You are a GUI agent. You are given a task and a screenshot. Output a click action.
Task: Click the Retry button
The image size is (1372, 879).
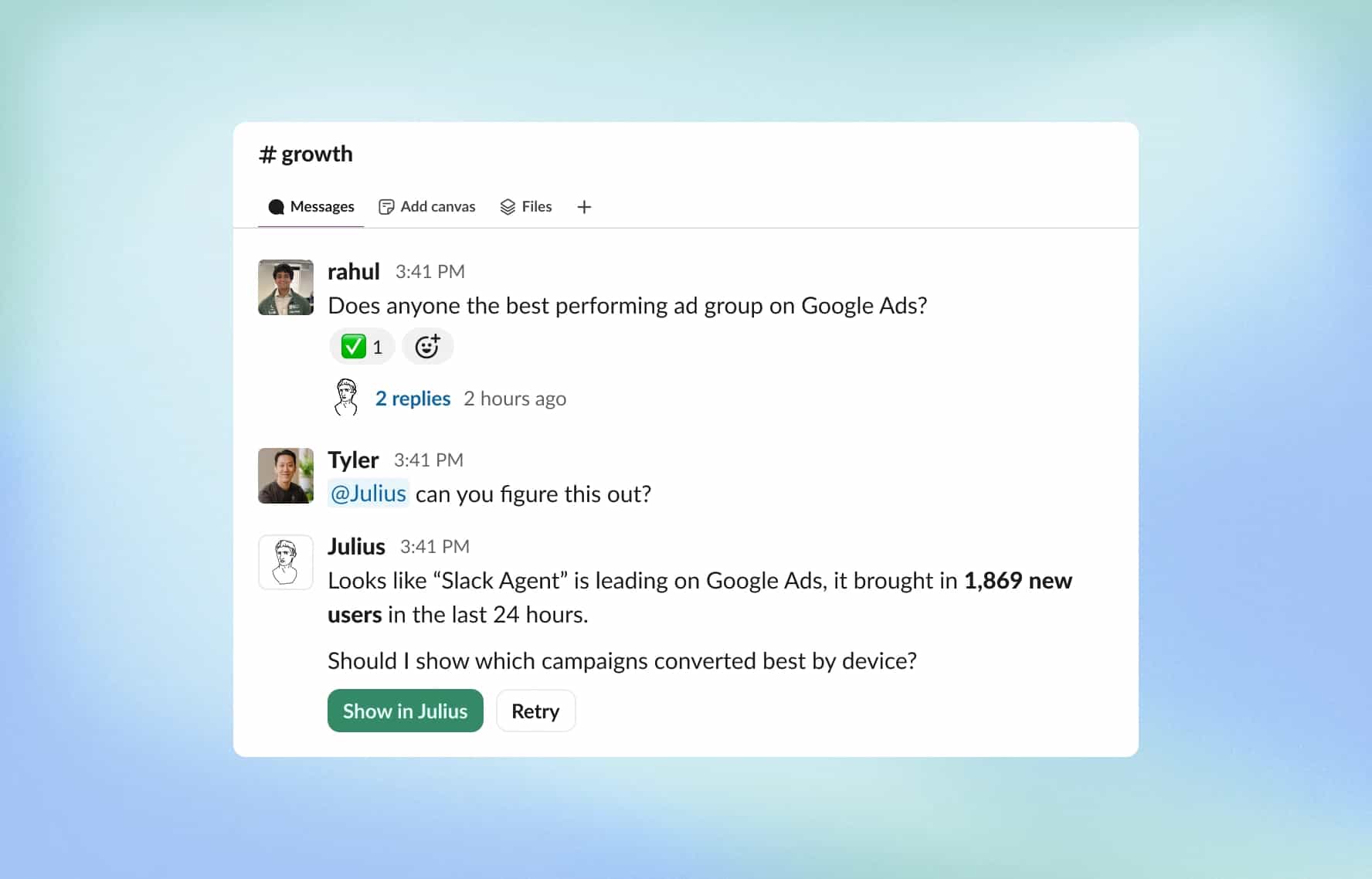point(535,711)
